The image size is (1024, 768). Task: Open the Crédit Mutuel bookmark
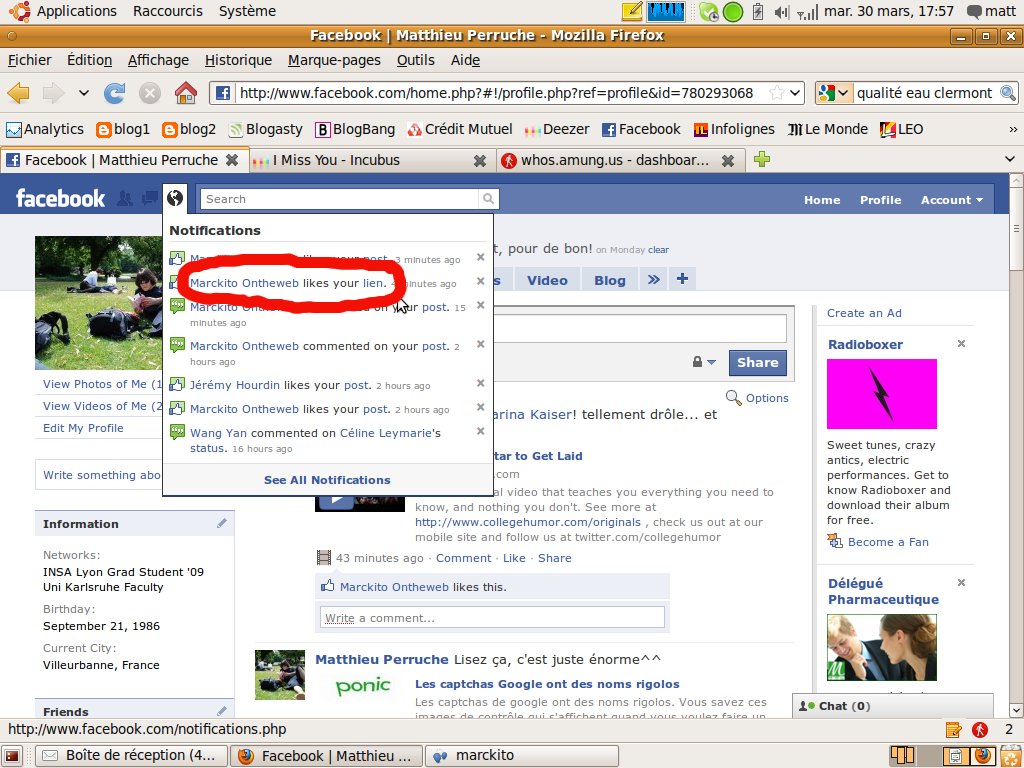pyautogui.click(x=460, y=129)
